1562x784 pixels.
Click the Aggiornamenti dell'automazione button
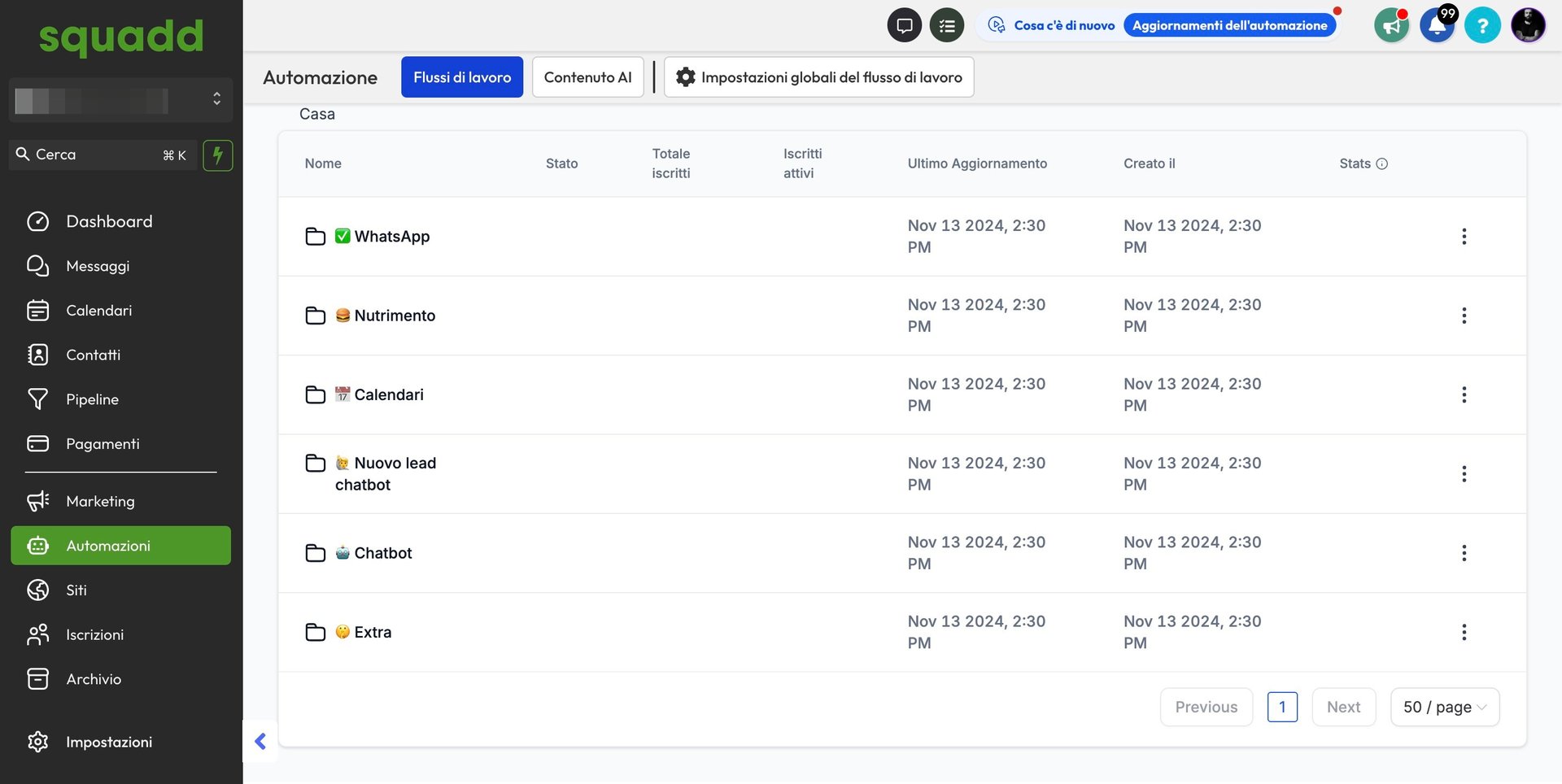[x=1229, y=25]
